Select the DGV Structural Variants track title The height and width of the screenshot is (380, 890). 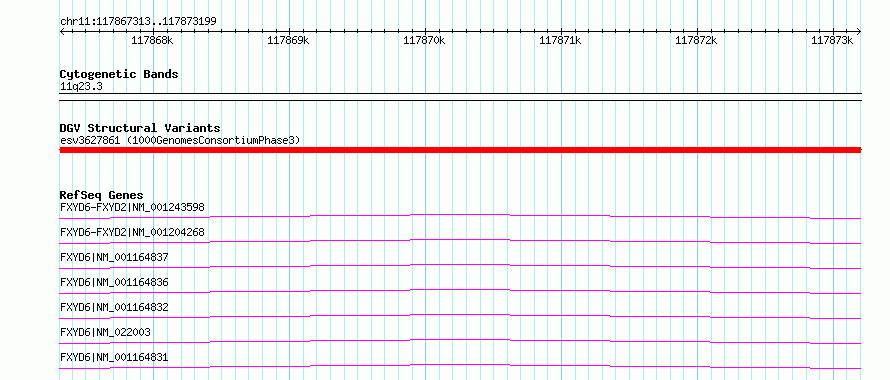140,128
